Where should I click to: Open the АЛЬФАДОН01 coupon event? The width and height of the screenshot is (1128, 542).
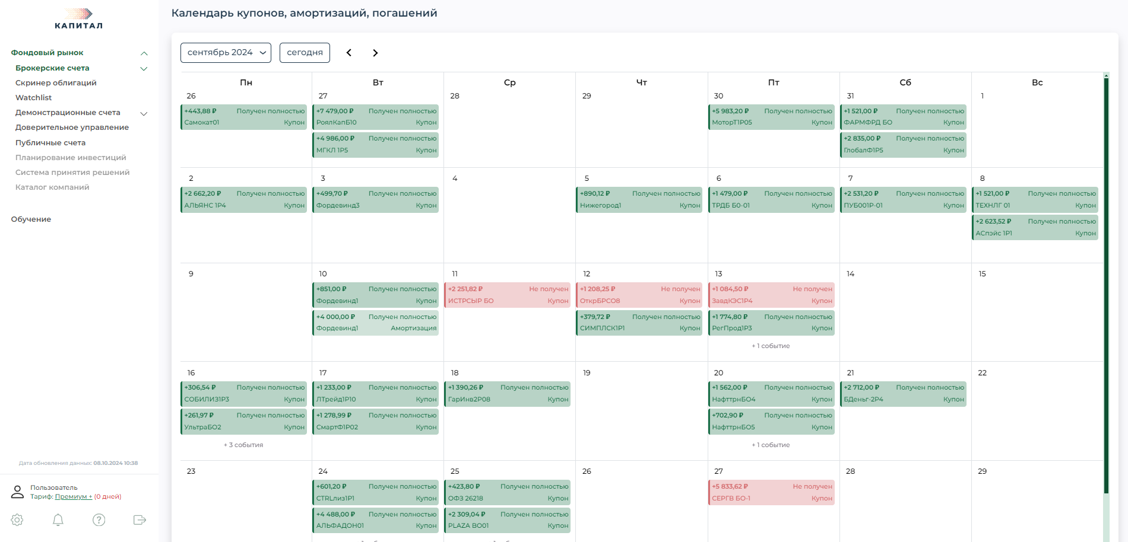coord(376,520)
